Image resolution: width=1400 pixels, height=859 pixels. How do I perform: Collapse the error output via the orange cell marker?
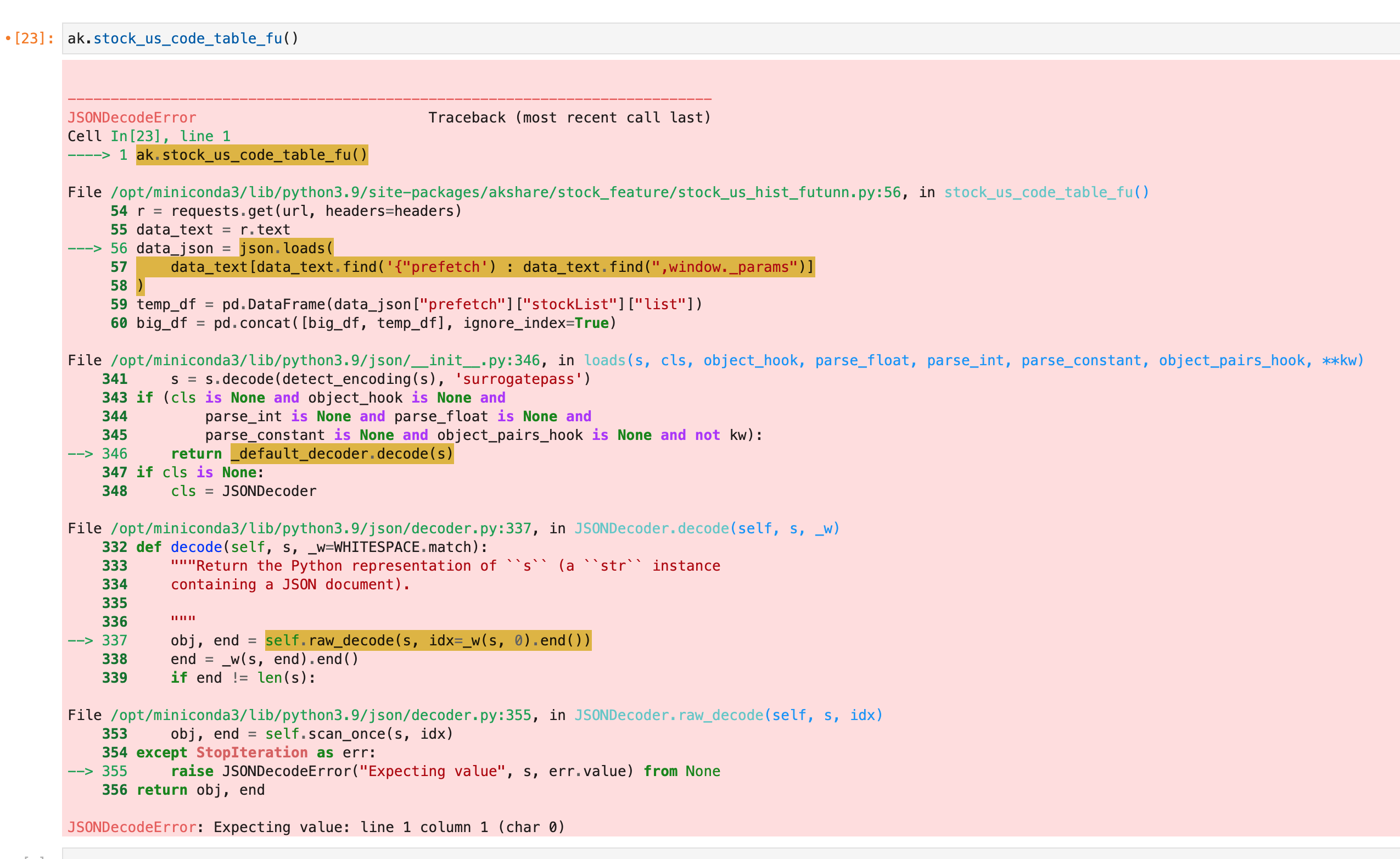coord(8,38)
